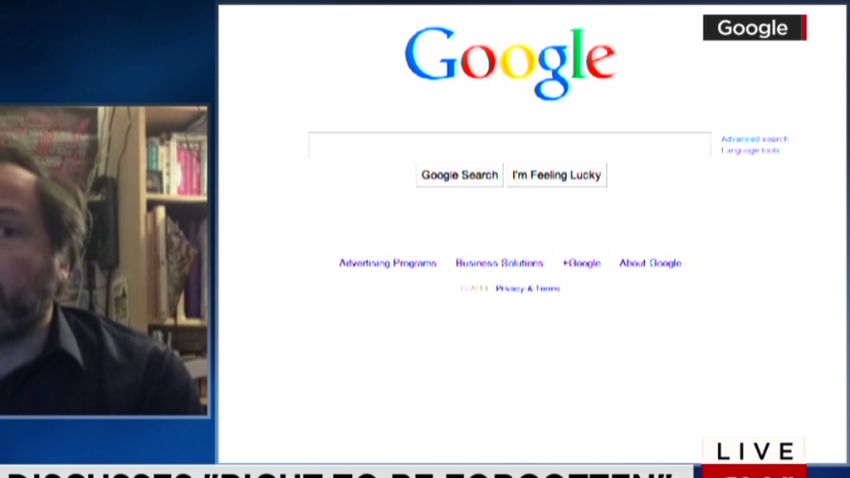
Task: Click the Google search input field
Action: click(x=510, y=145)
